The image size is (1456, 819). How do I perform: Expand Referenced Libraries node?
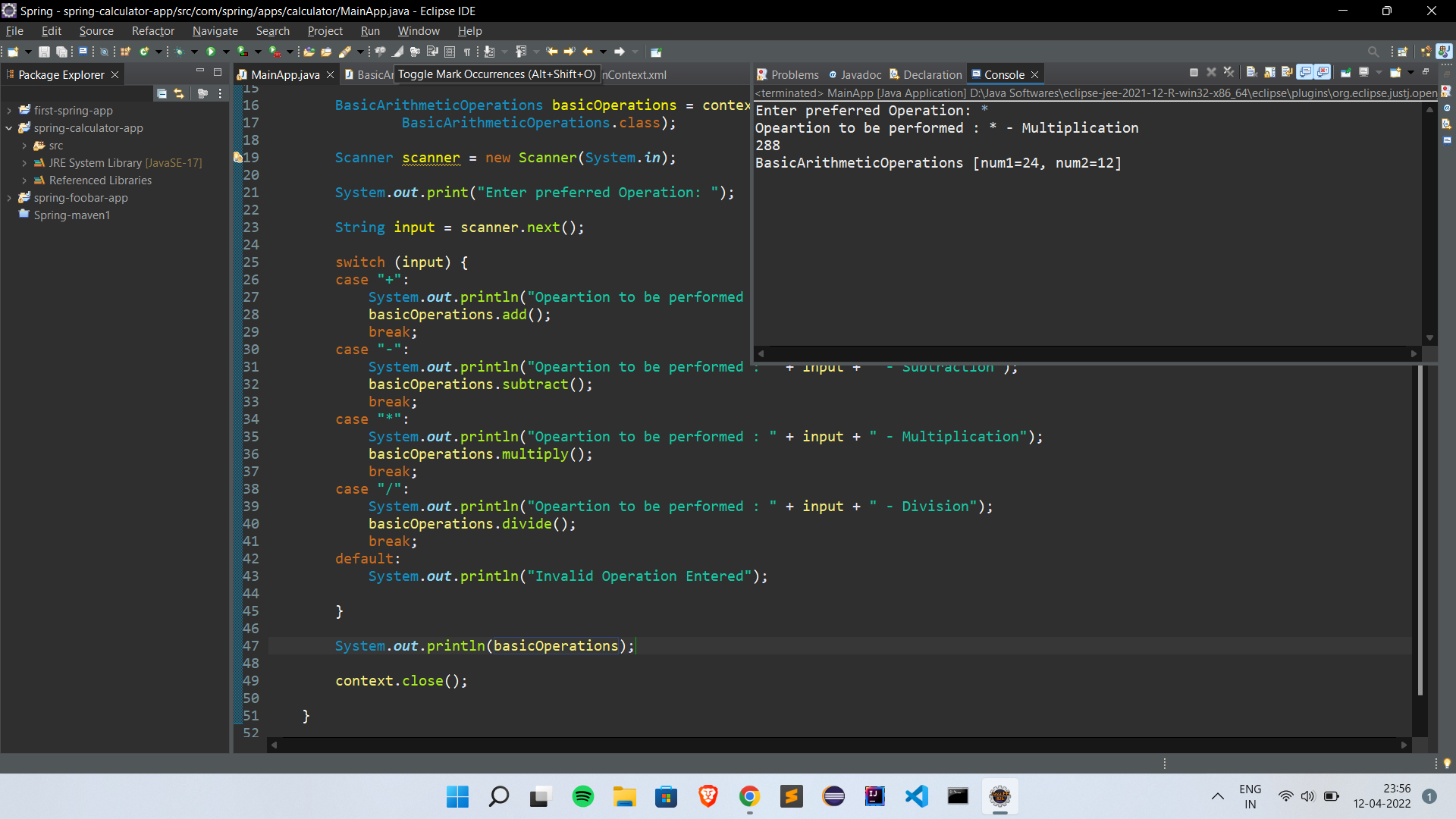(24, 180)
